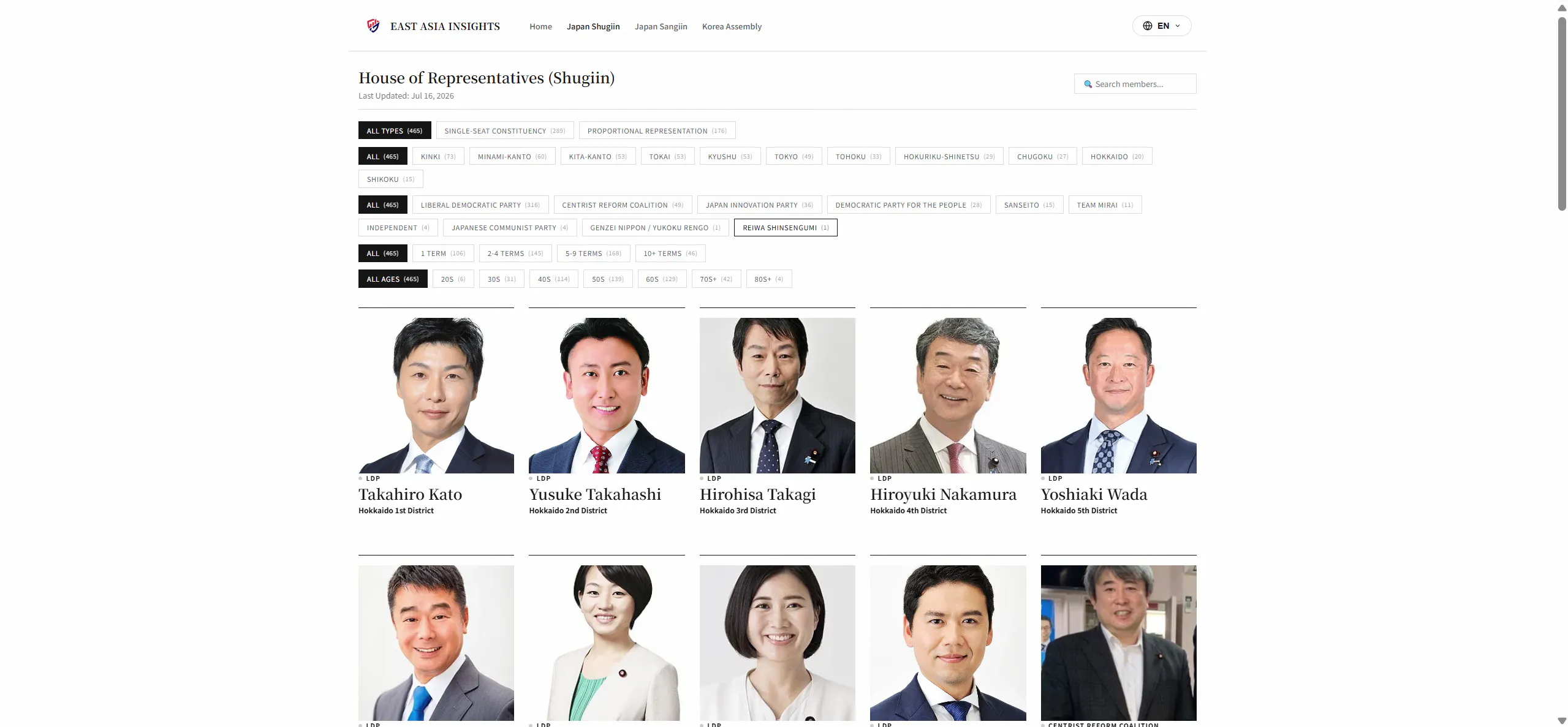The height and width of the screenshot is (727, 1568).
Task: Filter region by Hokkaido
Action: 1117,156
